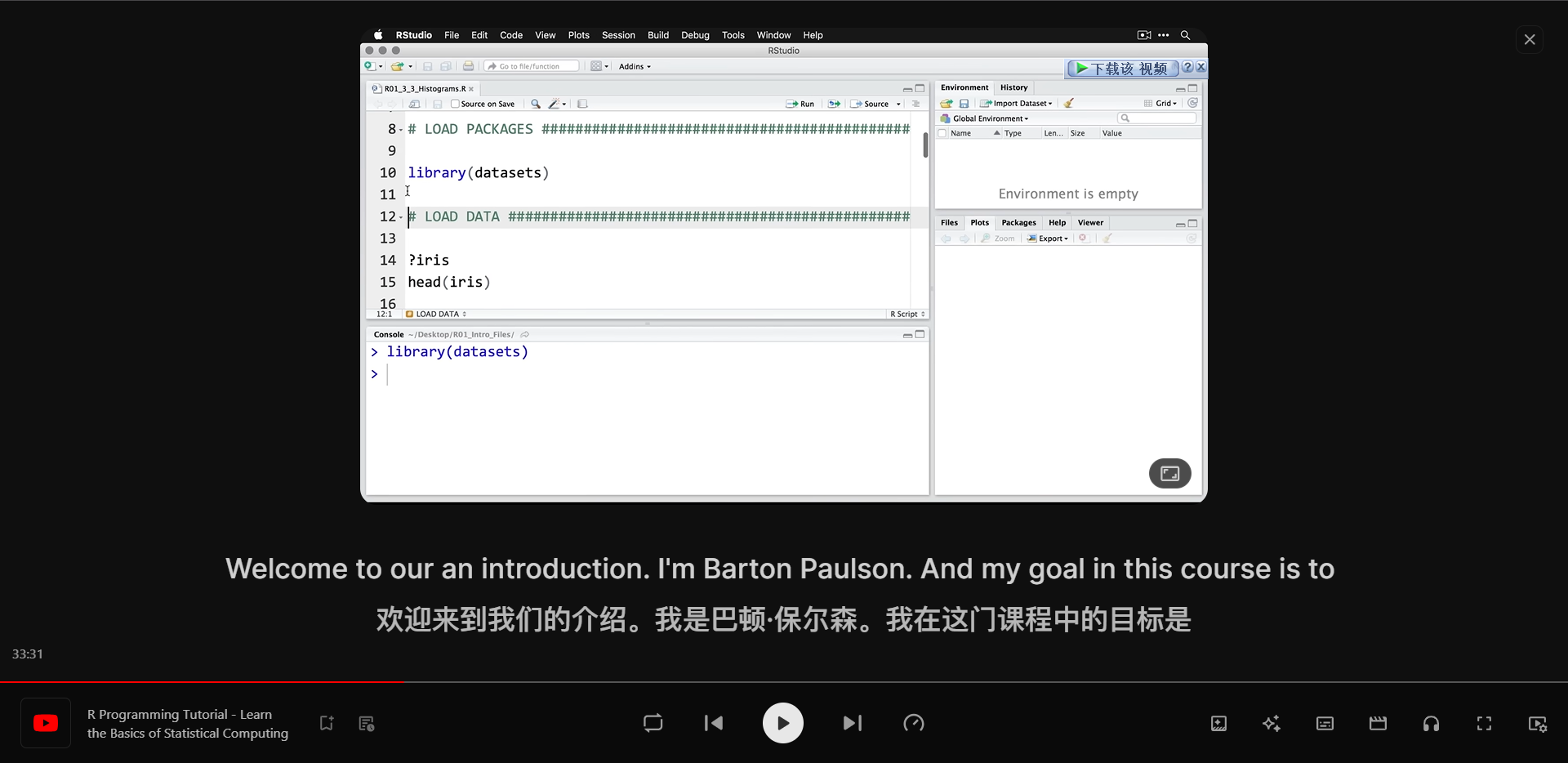Open the Global Environment dropdown

coord(985,118)
